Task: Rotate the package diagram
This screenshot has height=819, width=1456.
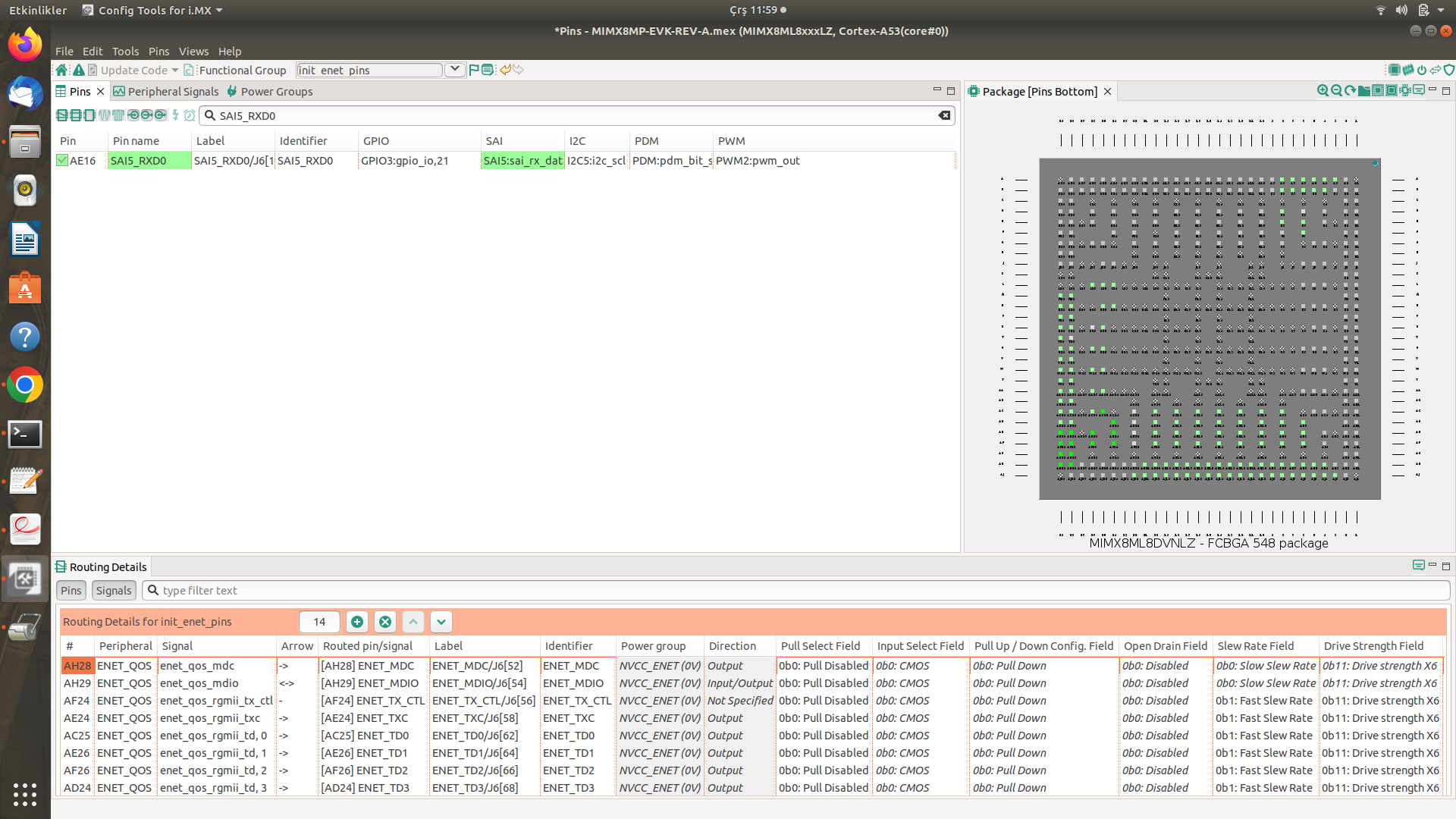Action: pyautogui.click(x=1350, y=90)
